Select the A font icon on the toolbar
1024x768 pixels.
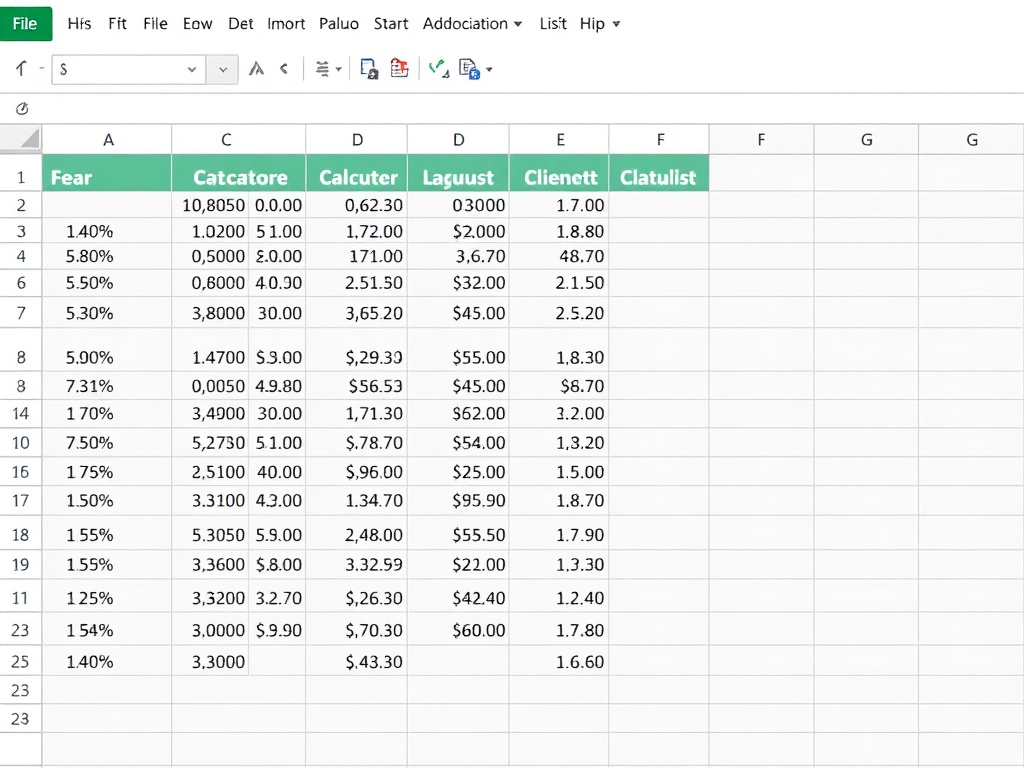point(256,68)
